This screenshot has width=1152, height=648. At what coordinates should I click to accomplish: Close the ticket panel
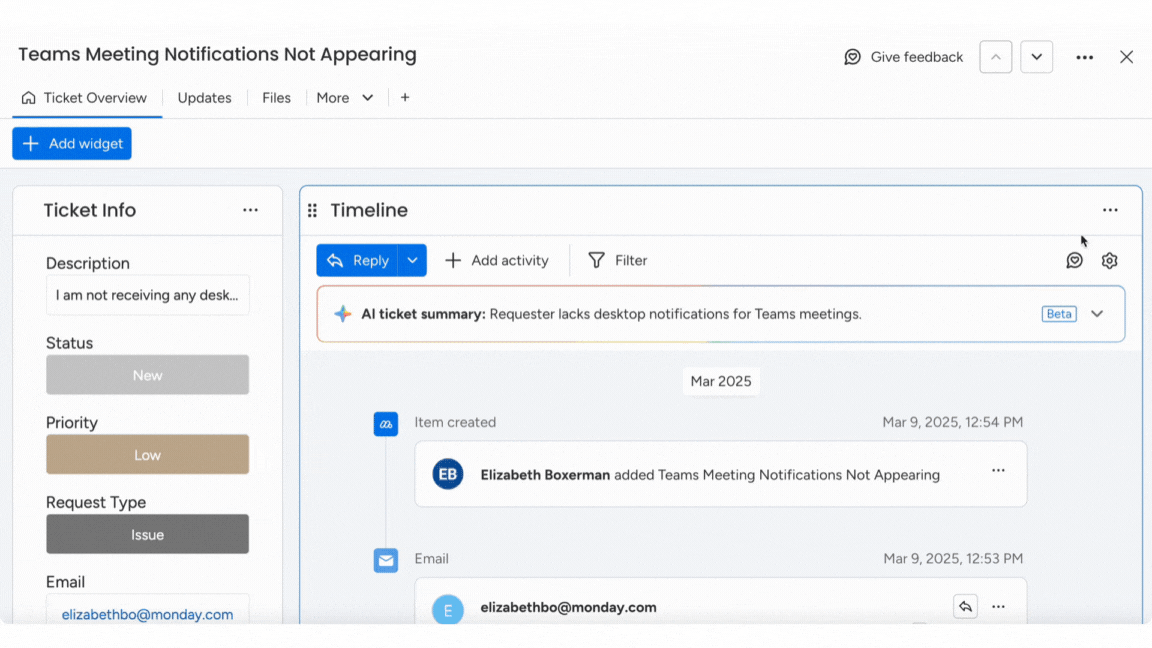(x=1126, y=57)
